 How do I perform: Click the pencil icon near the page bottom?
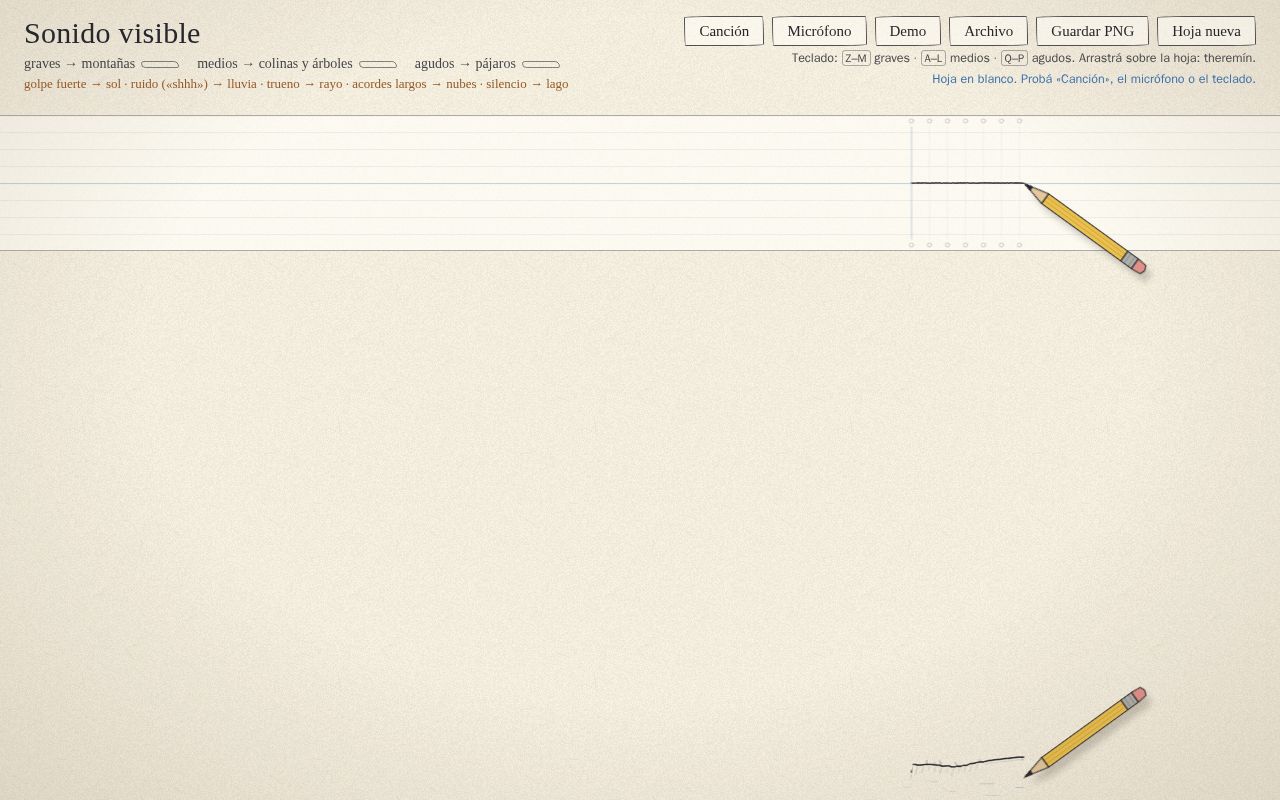[x=1086, y=732]
